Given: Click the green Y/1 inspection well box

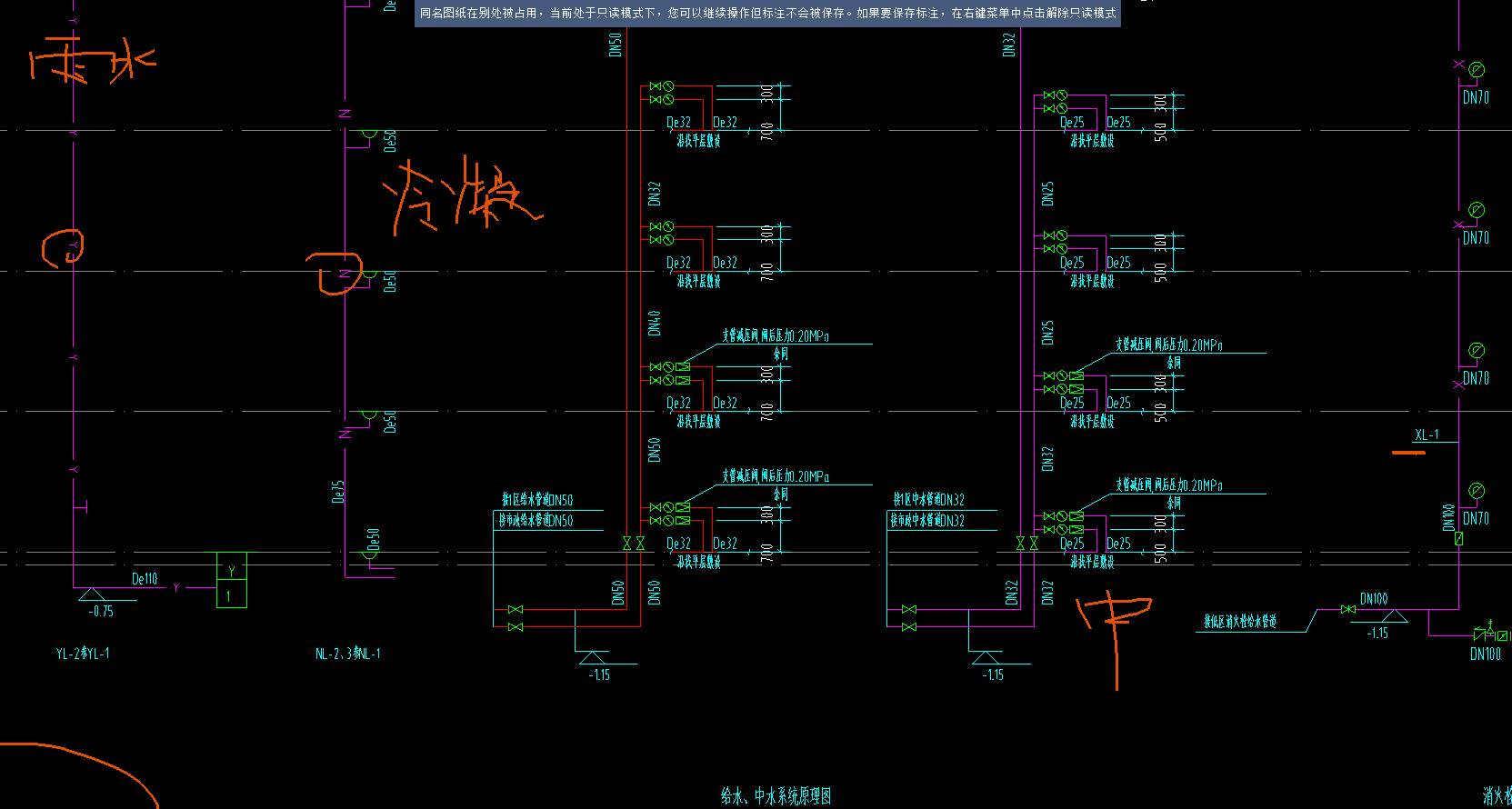Looking at the screenshot, I should click(x=231, y=580).
